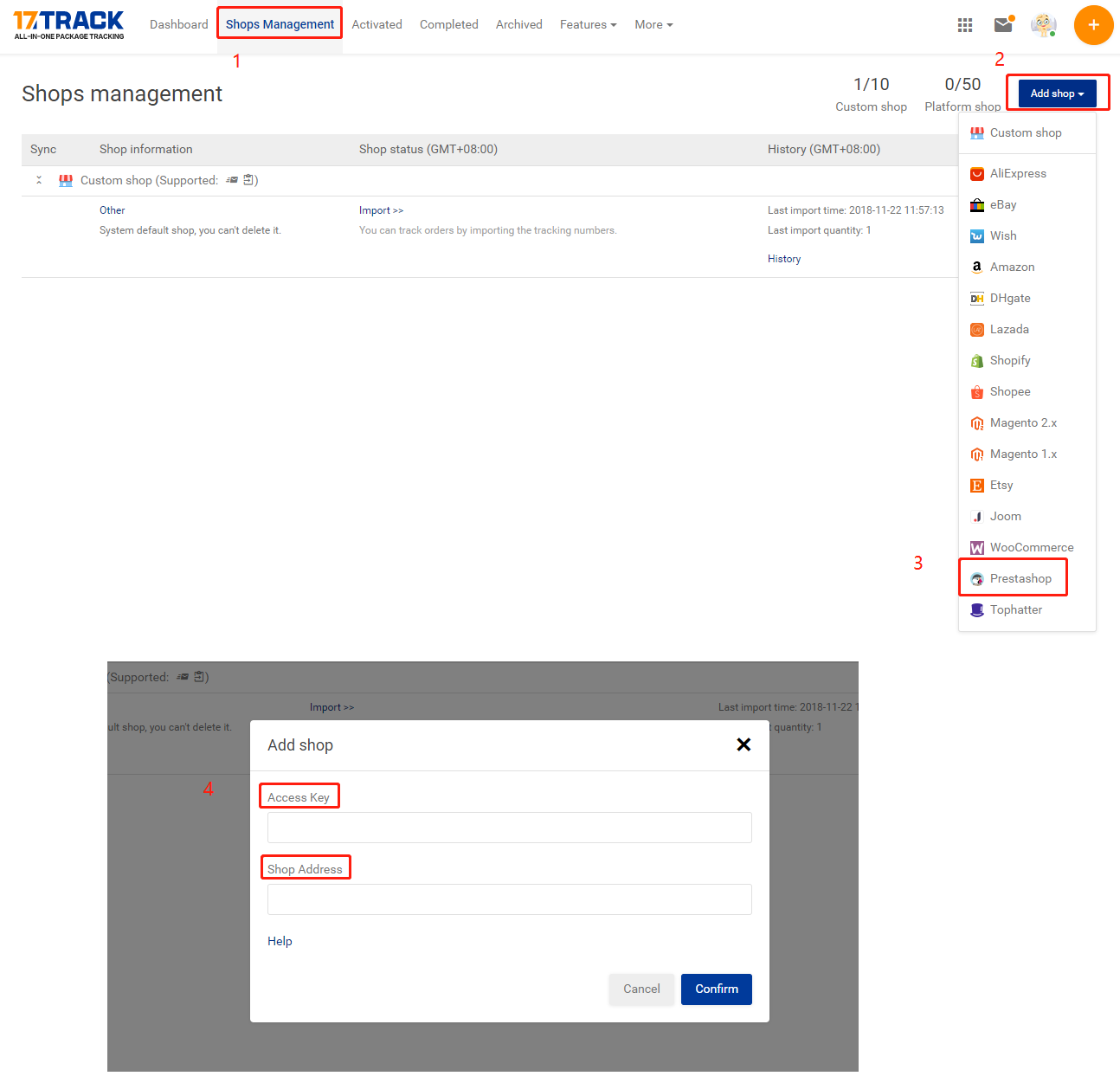Select AliExpress from shop list

pyautogui.click(x=1027, y=174)
